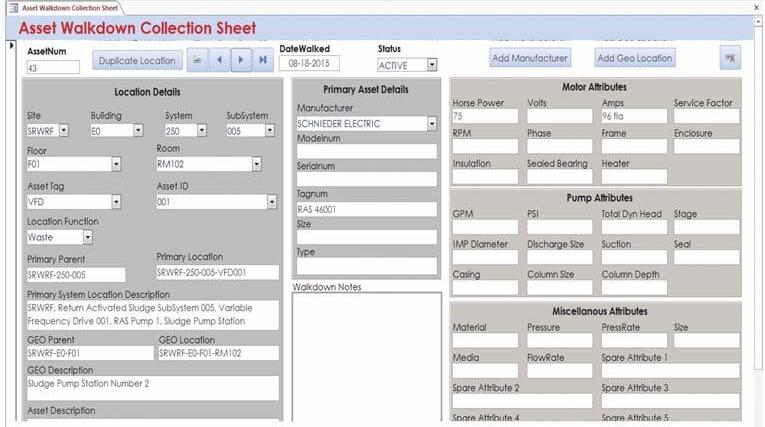Go to the next record arrow
765x427 pixels.
(x=241, y=60)
